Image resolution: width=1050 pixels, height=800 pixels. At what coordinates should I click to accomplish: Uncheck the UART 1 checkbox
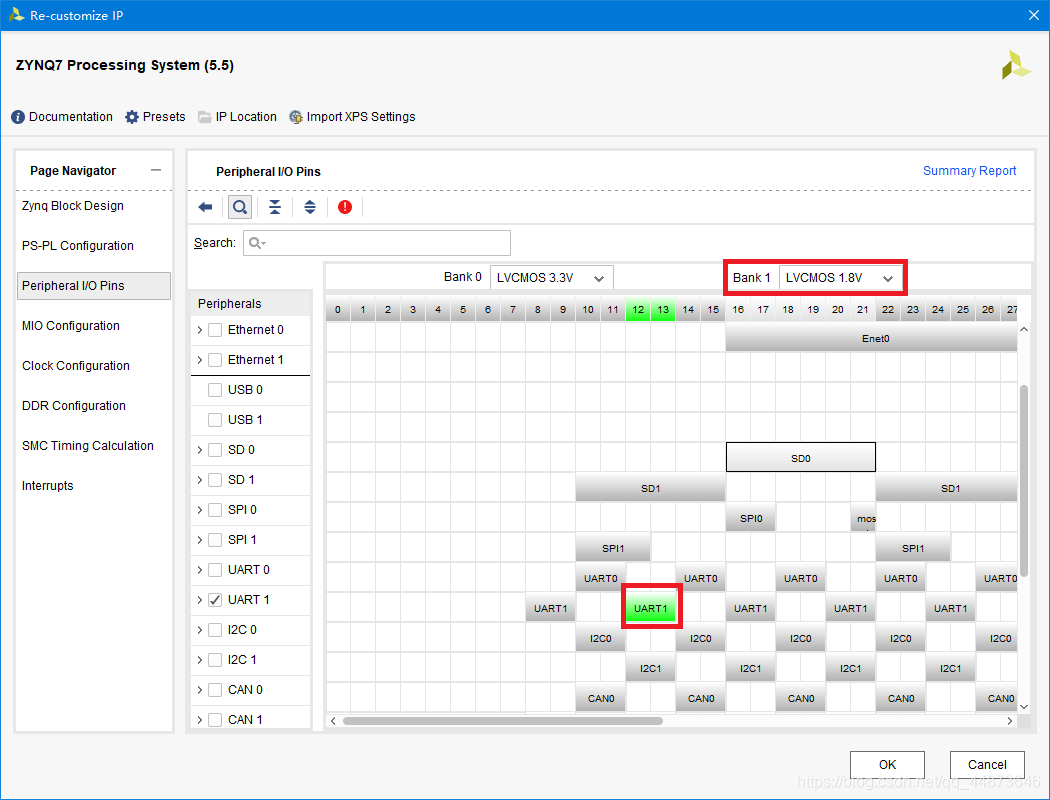point(215,600)
